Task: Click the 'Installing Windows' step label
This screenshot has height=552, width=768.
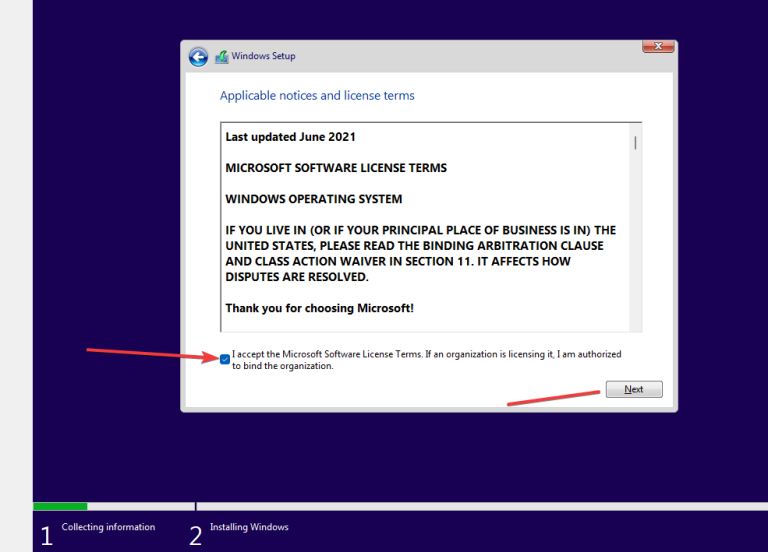Action: pos(249,527)
